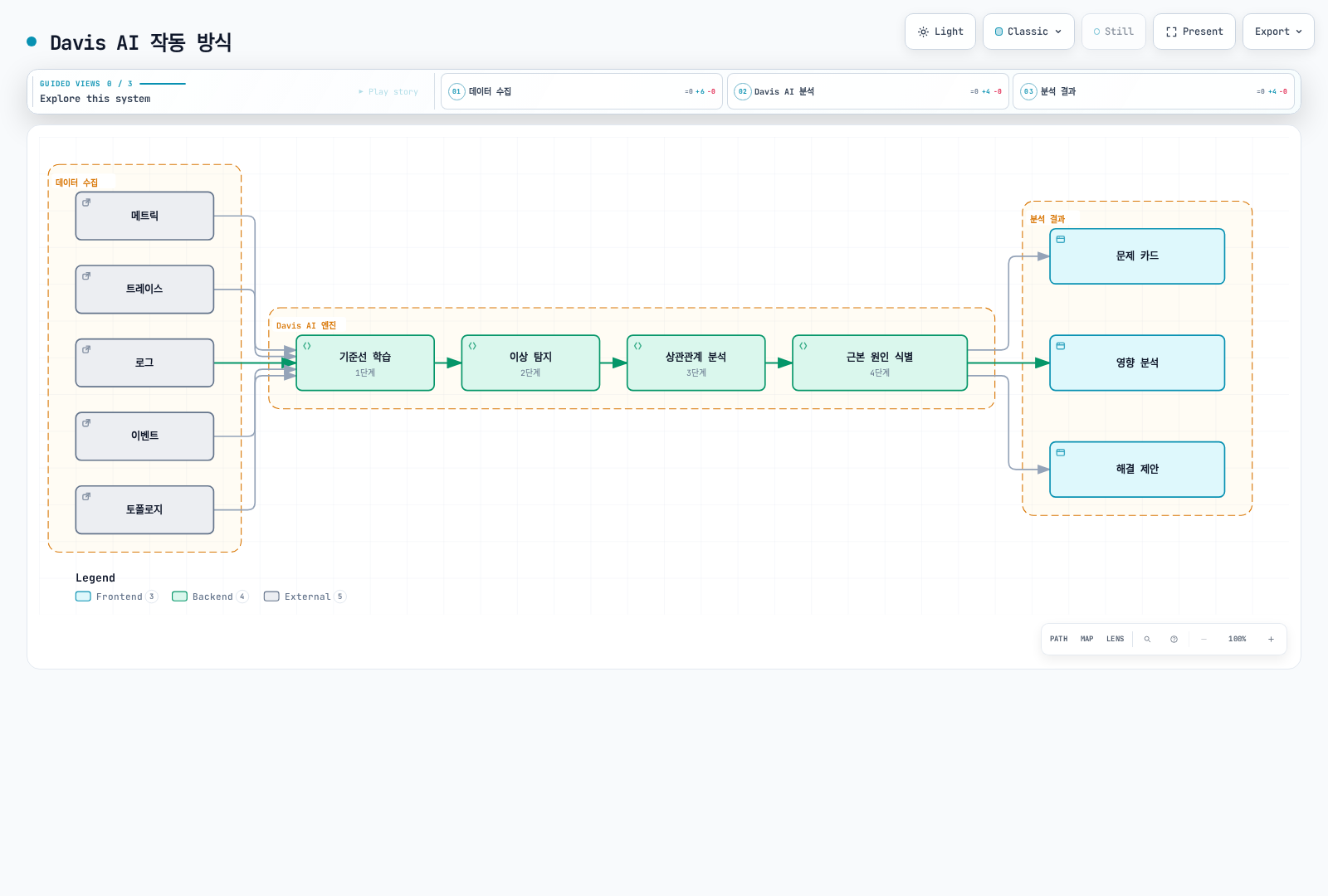Switch to LENS mode
This screenshot has height=896, width=1328.
click(1116, 639)
